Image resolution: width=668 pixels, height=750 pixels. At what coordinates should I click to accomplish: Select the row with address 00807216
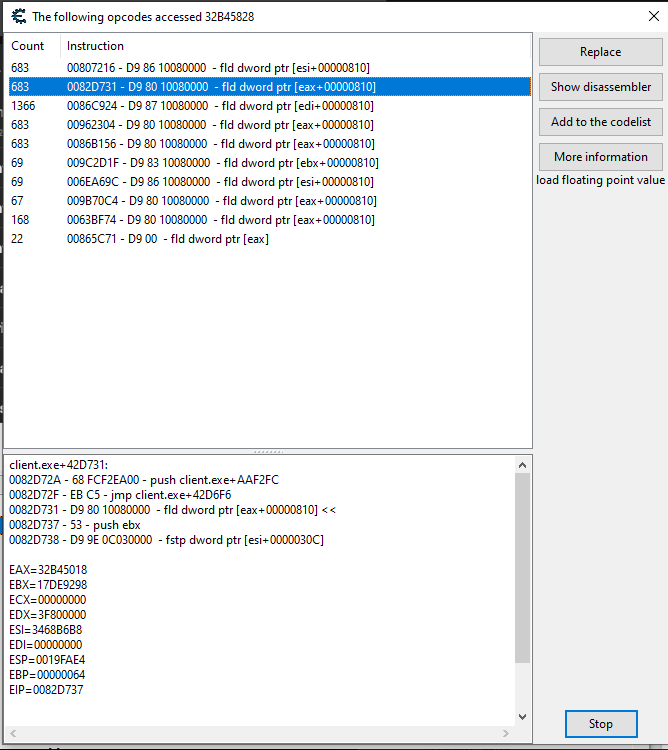(x=270, y=68)
